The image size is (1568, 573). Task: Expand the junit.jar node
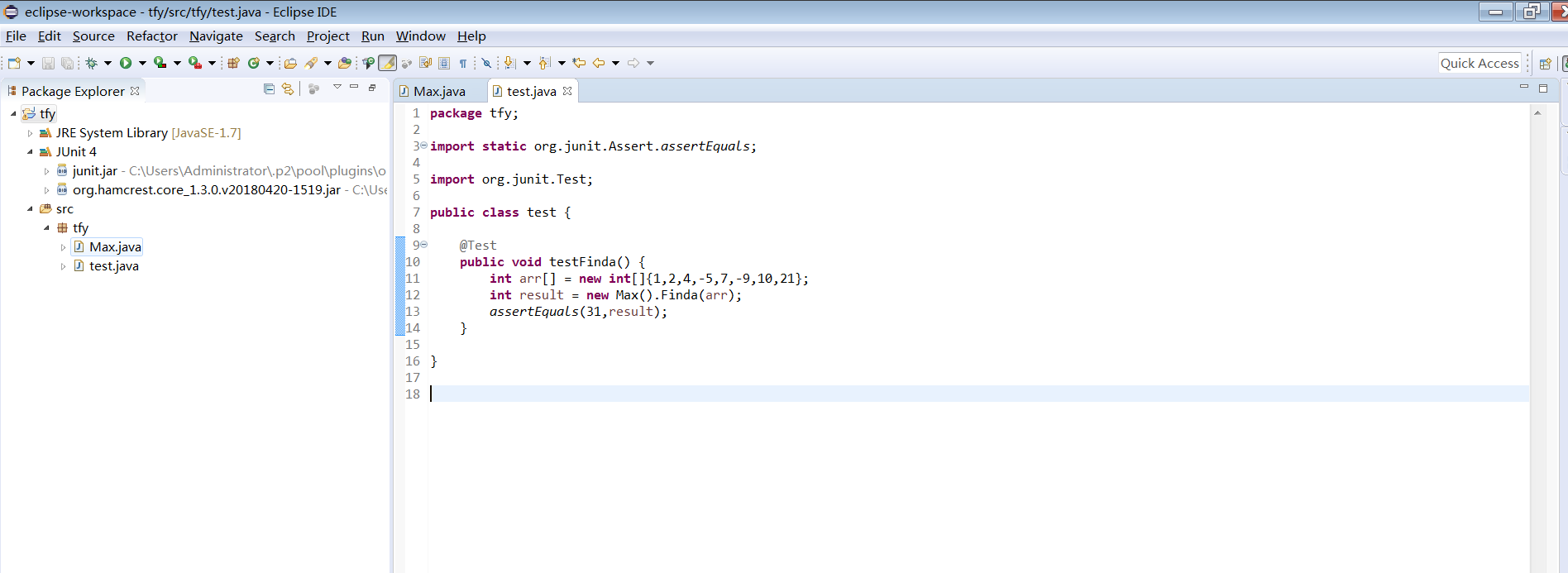pos(47,171)
